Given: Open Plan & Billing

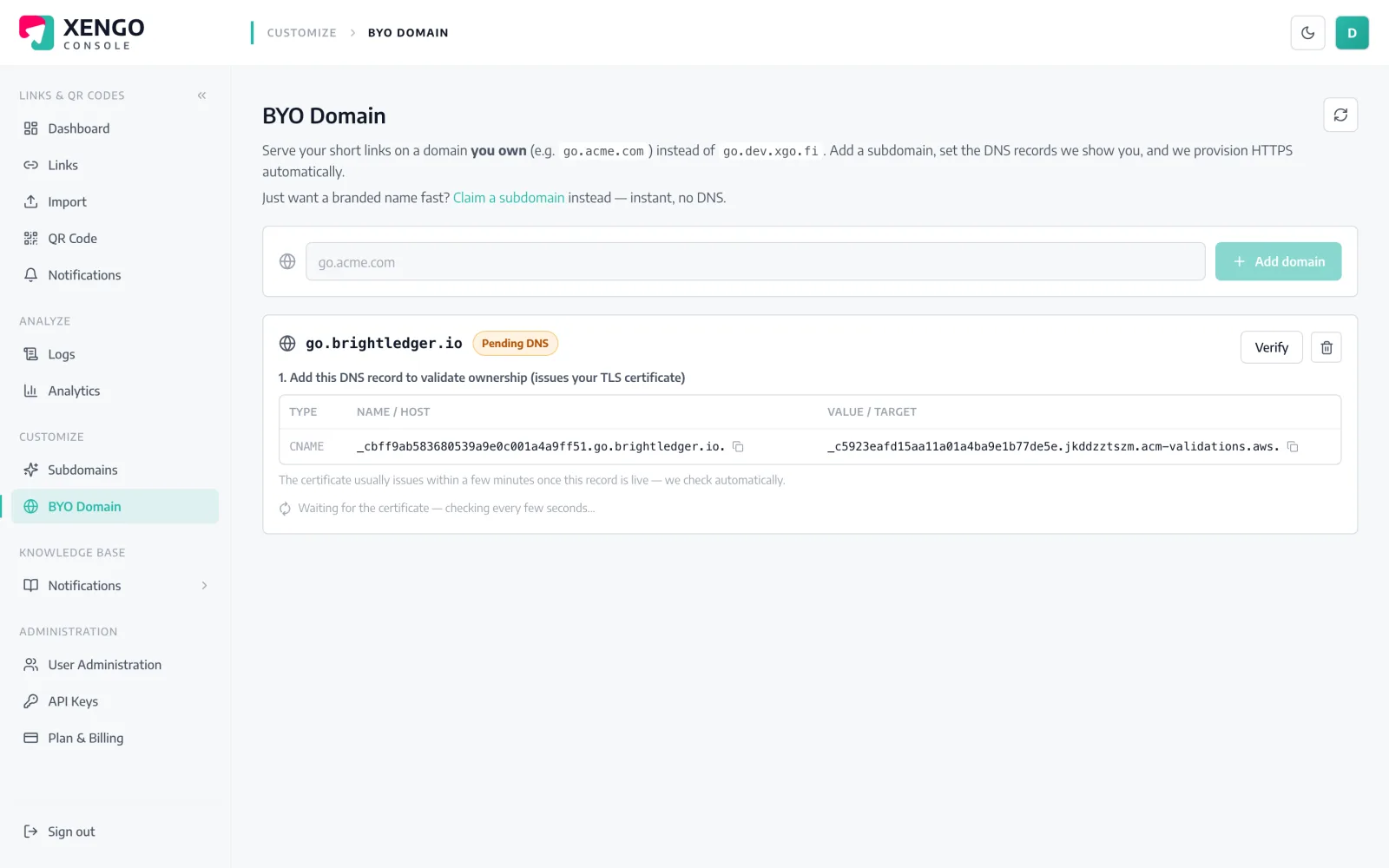Looking at the screenshot, I should pyautogui.click(x=115, y=738).
